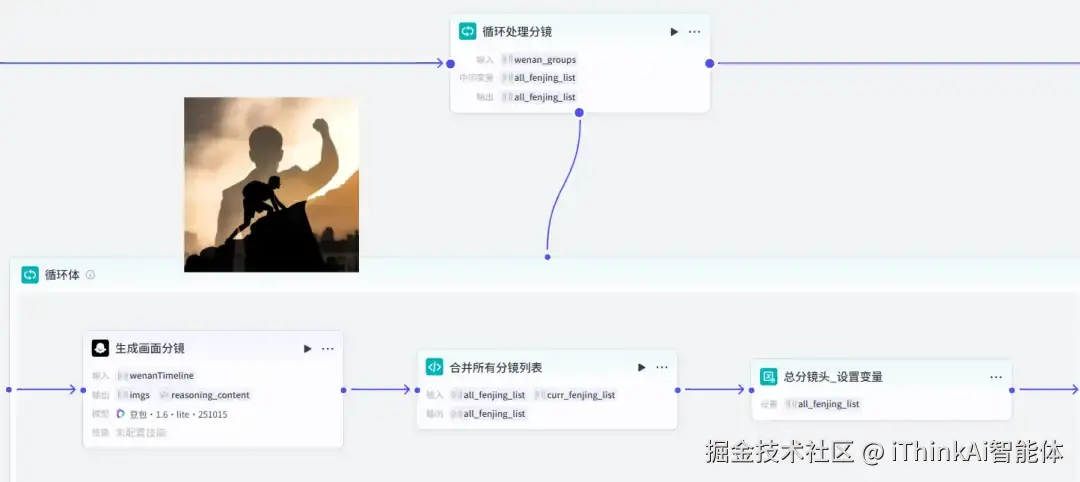Viewport: 1080px width, 482px height.
Task: Open more options menu for 总分镜头_设置变量
Action: [996, 377]
